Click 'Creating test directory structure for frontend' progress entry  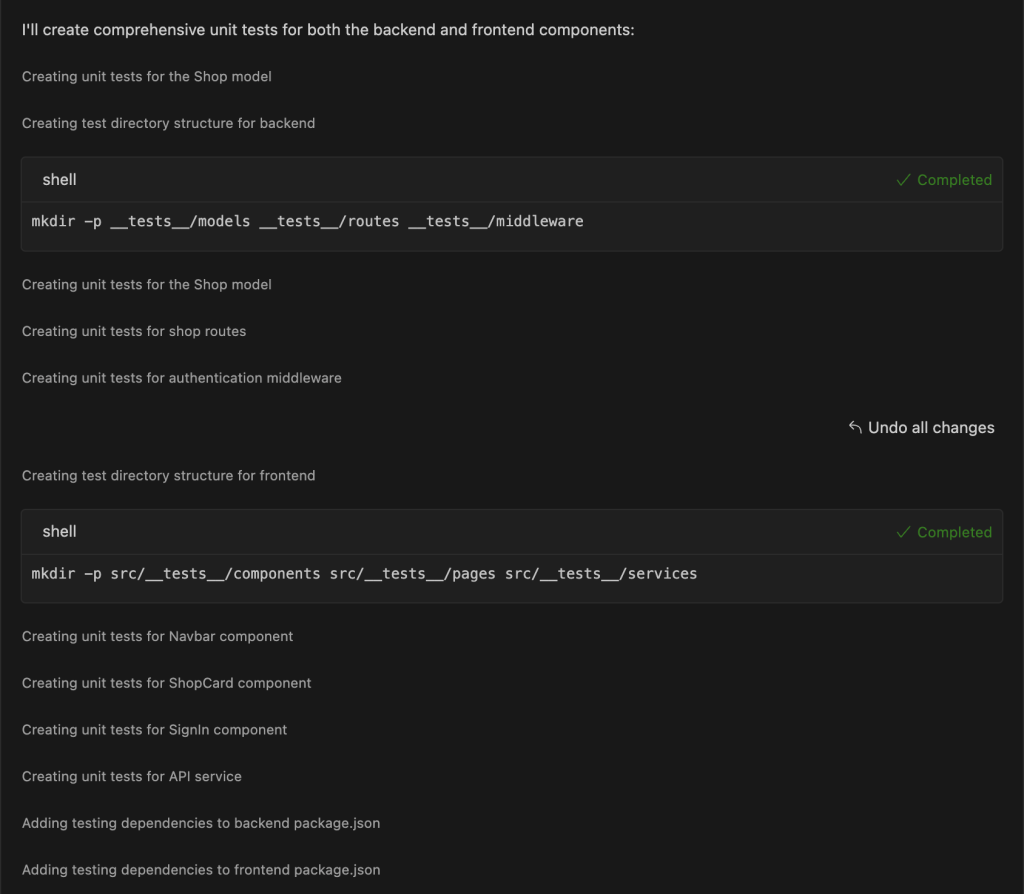(x=168, y=475)
